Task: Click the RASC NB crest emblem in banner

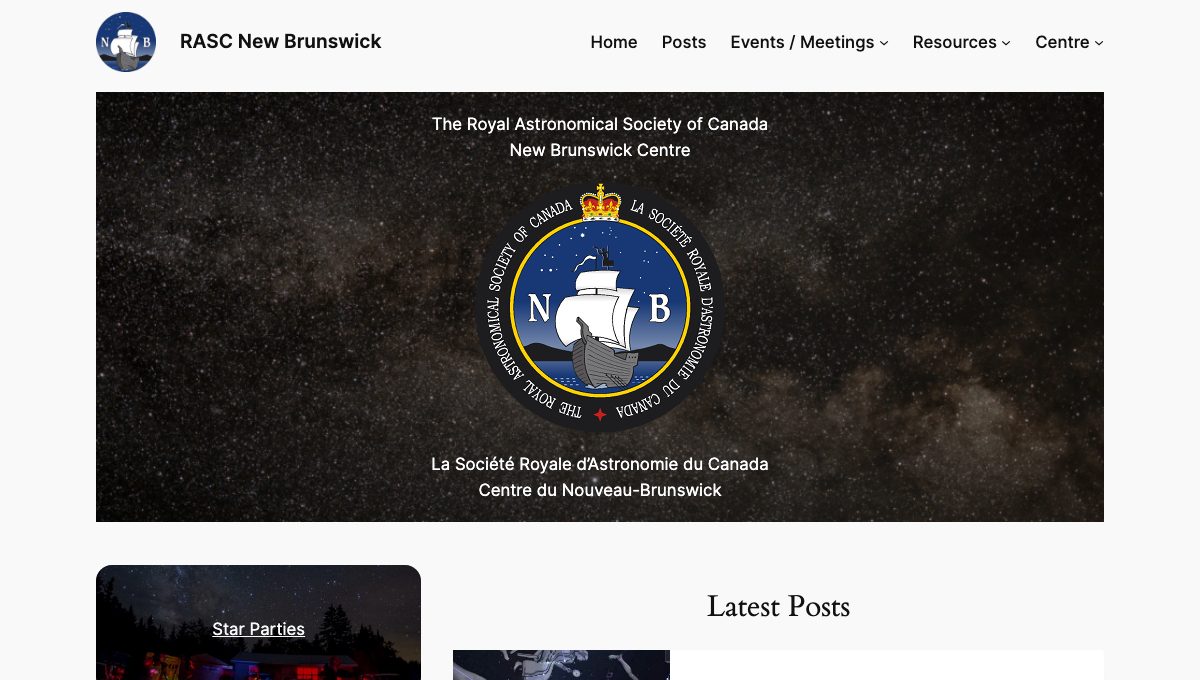Action: [x=600, y=307]
